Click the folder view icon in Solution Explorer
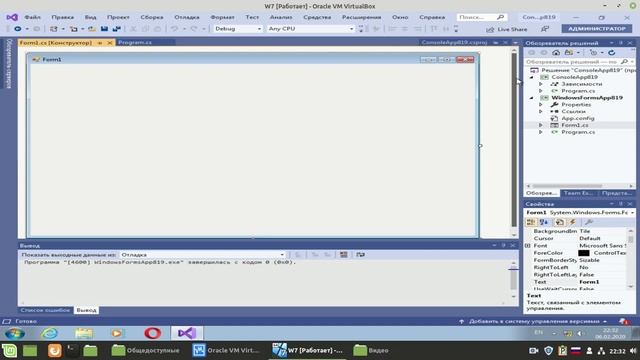Image resolution: width=640 pixels, height=360 pixels. click(569, 52)
